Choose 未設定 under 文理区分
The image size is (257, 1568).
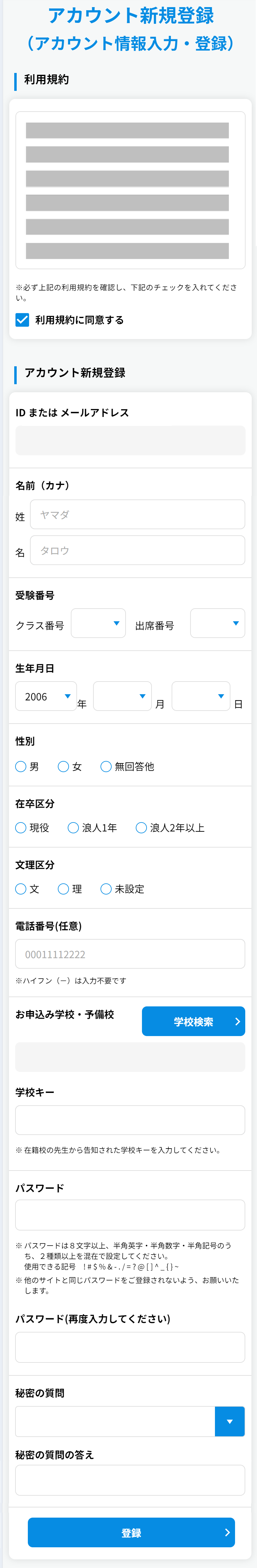106,889
